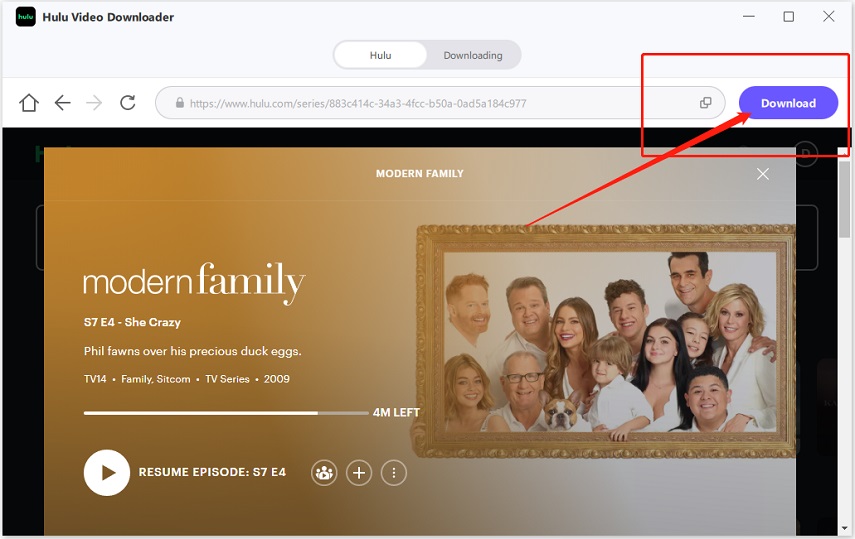Image resolution: width=855 pixels, height=539 pixels.
Task: Switch to the Hulu tab
Action: pos(380,55)
